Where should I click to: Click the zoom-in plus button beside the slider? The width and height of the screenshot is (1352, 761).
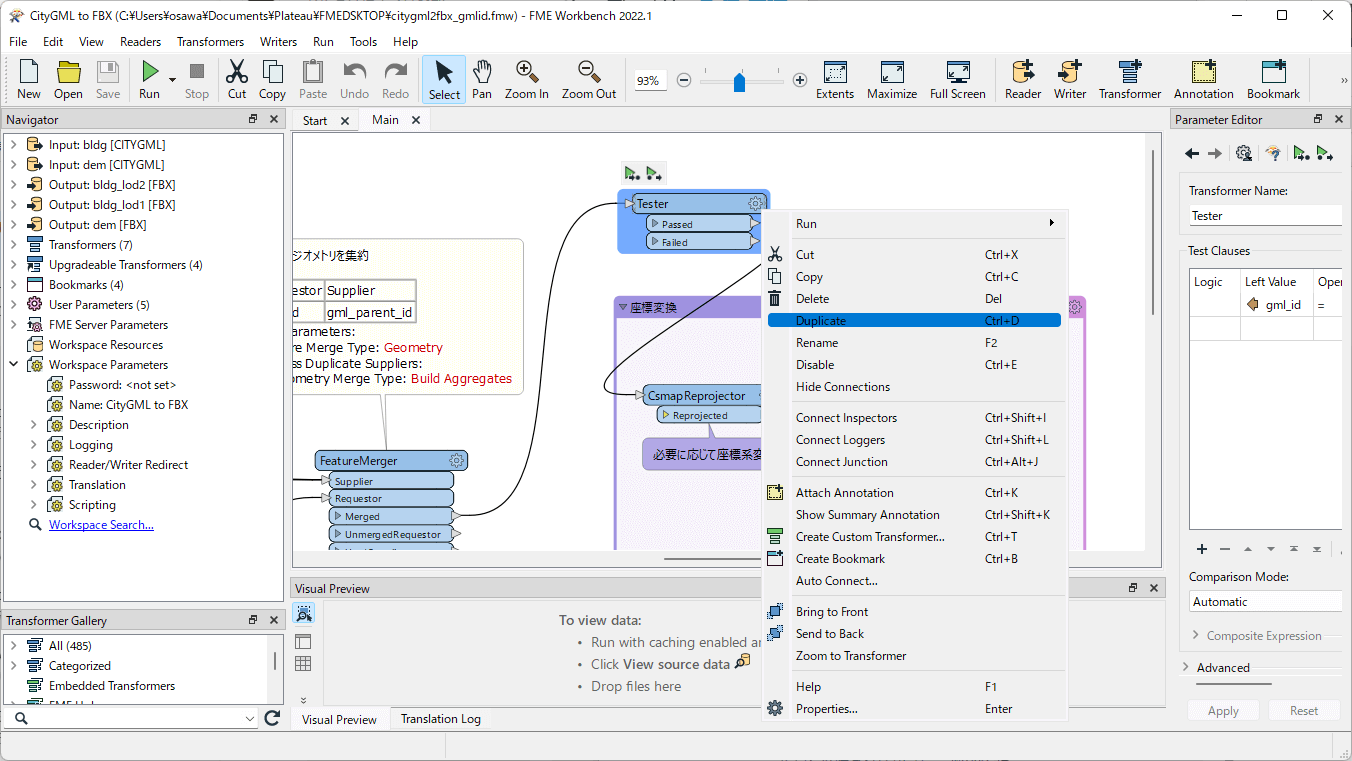800,80
